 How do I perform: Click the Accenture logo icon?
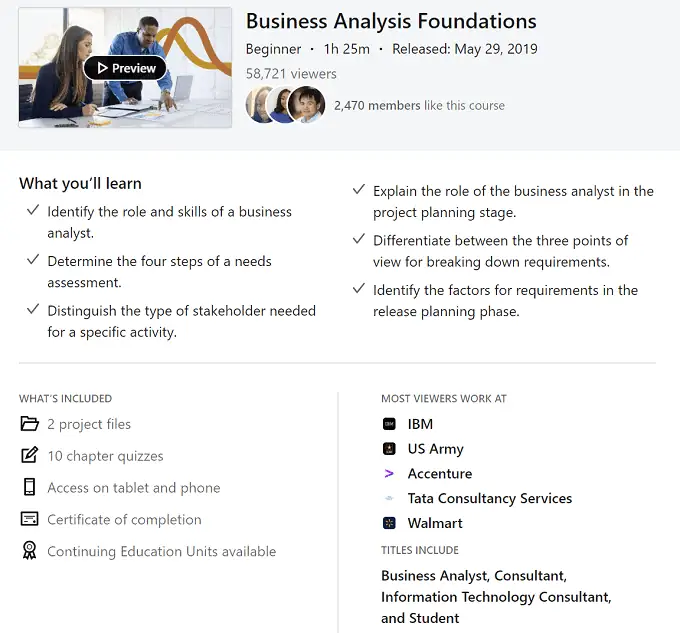[389, 474]
